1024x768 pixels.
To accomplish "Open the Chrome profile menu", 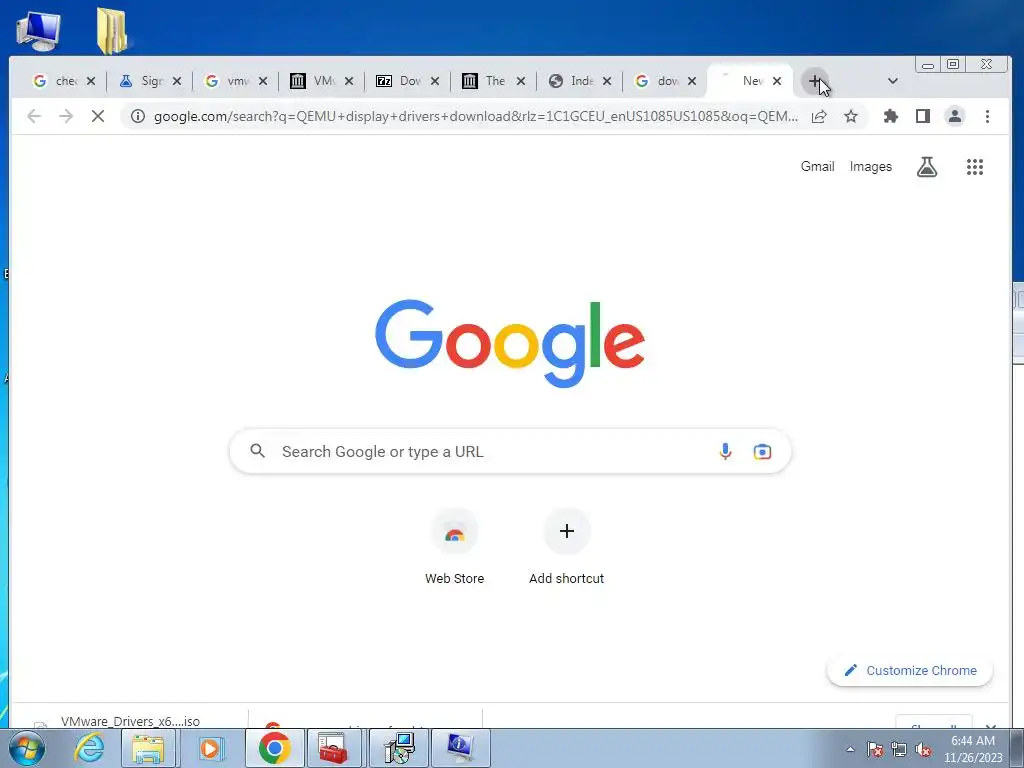I will tap(955, 116).
